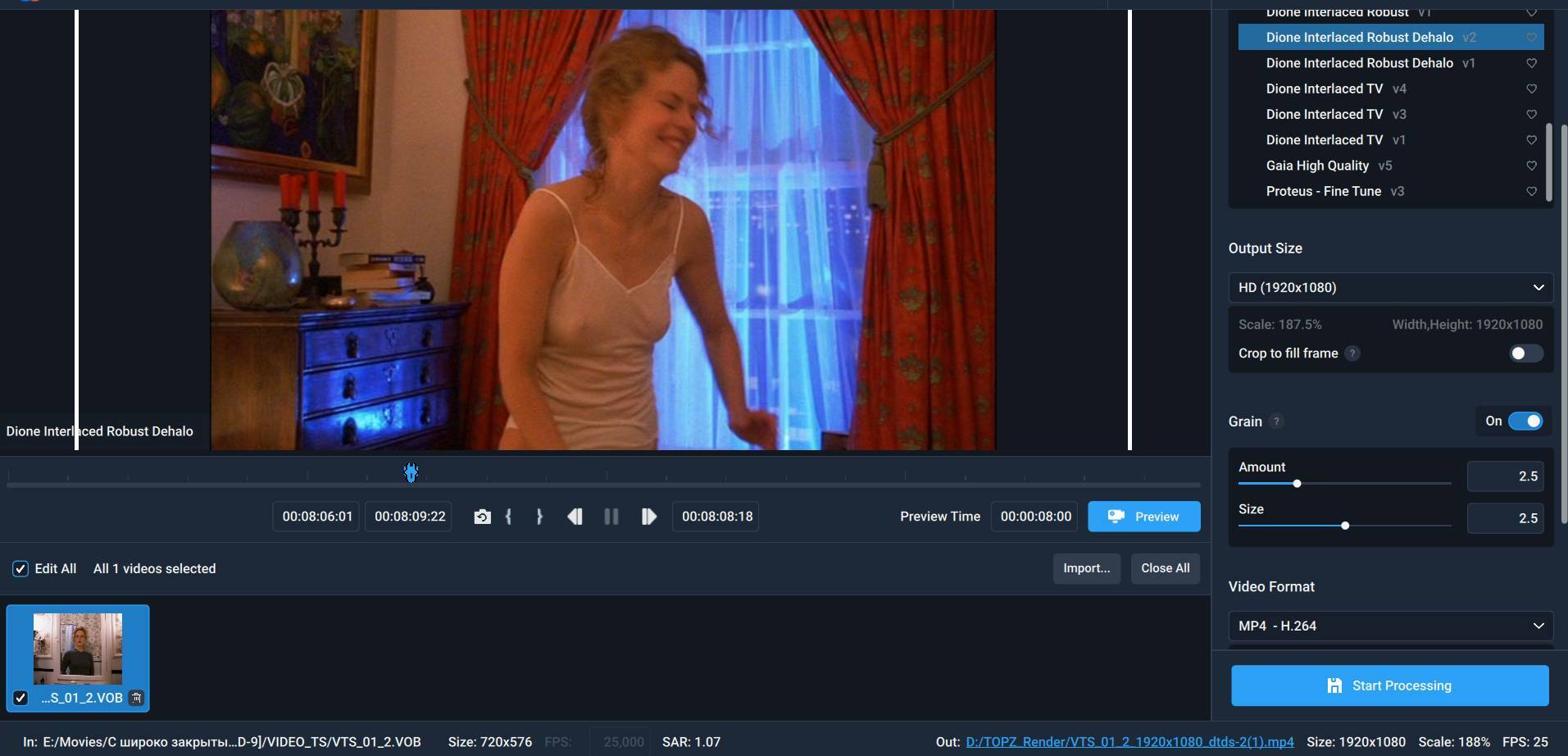Screen dimensions: 1568x756
Task: Favorite Dione Interlaced TV v4 heart
Action: [x=1531, y=89]
